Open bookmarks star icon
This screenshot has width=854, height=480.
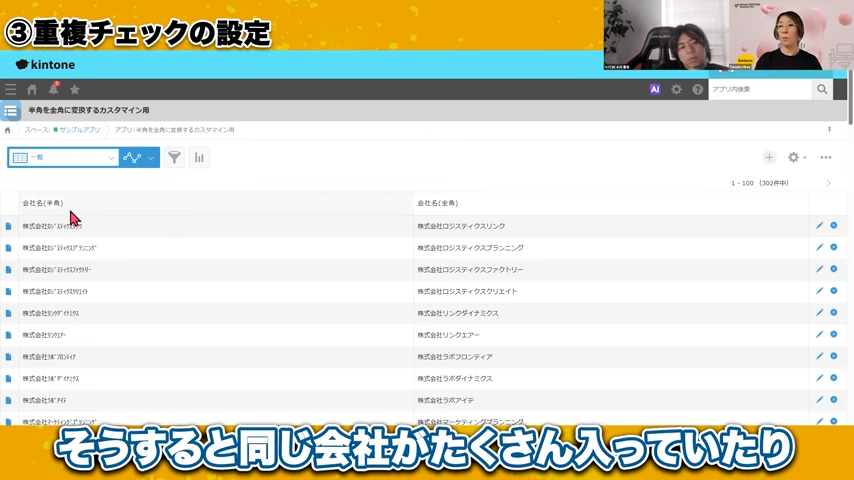tap(75, 89)
